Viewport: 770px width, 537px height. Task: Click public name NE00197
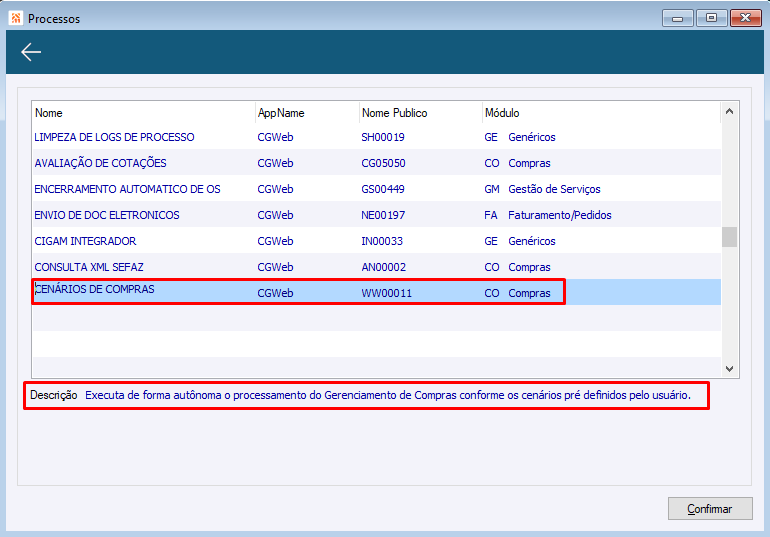383,215
